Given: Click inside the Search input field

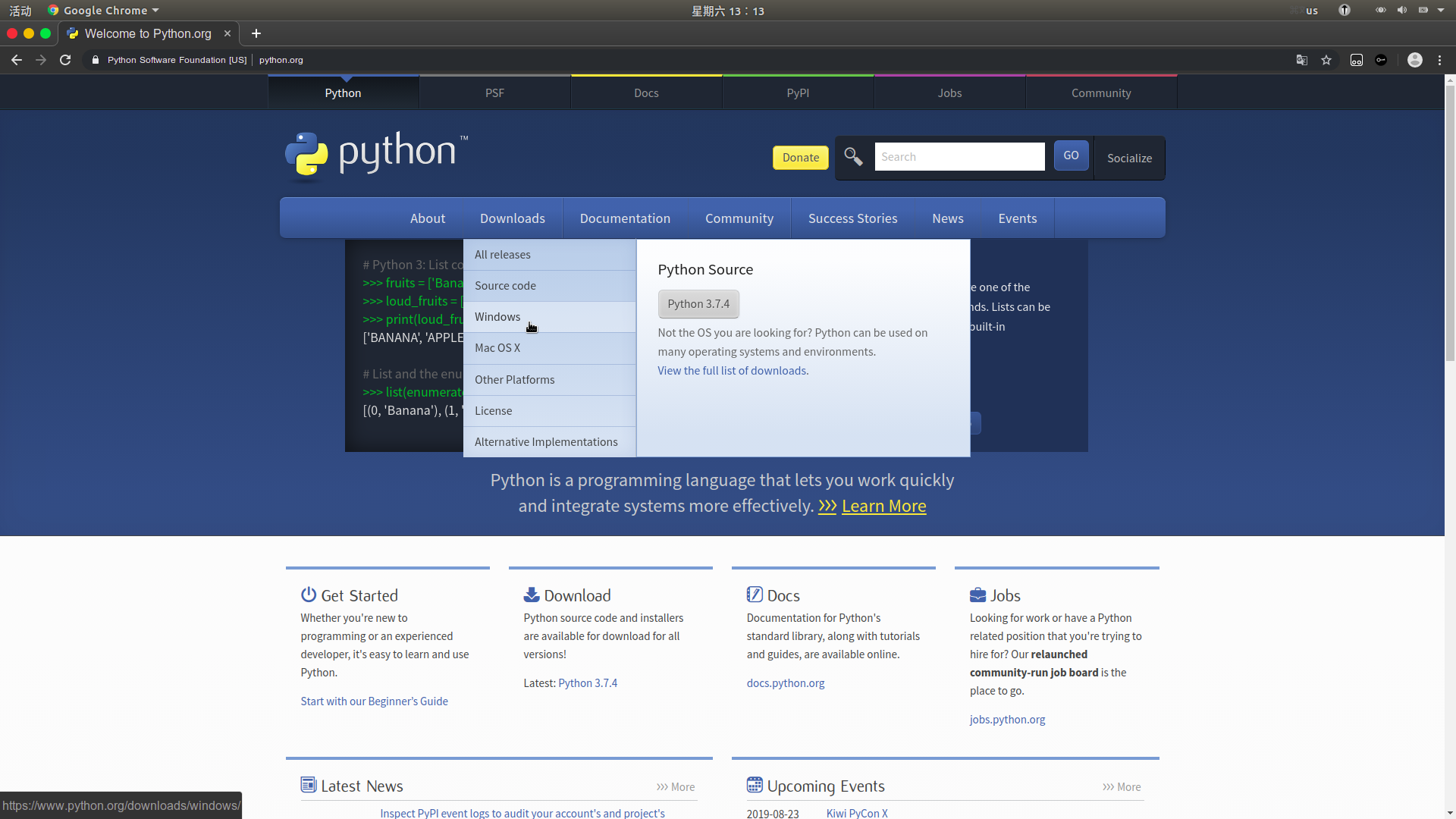Looking at the screenshot, I should 960,157.
